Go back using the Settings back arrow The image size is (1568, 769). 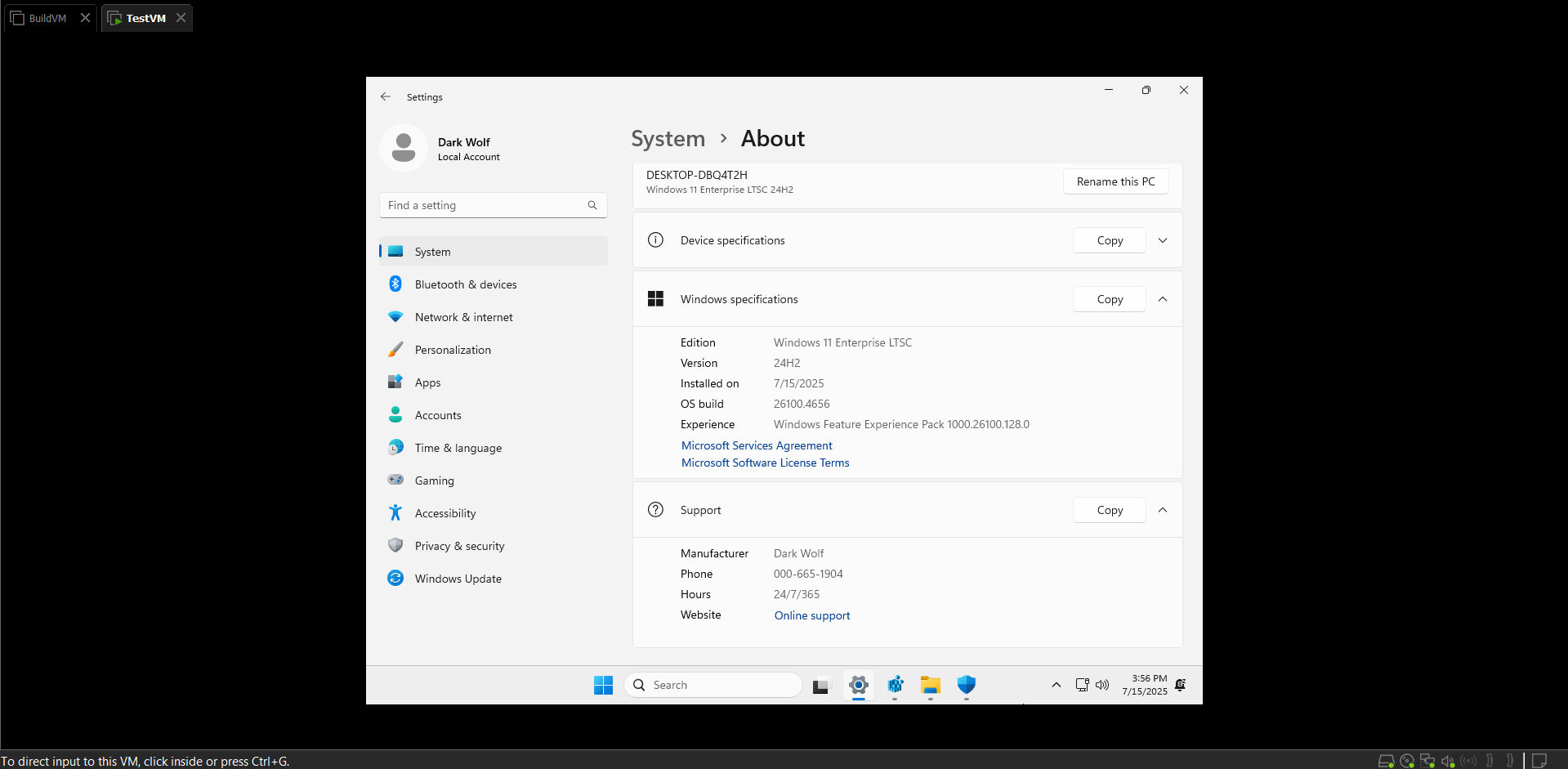[x=386, y=96]
